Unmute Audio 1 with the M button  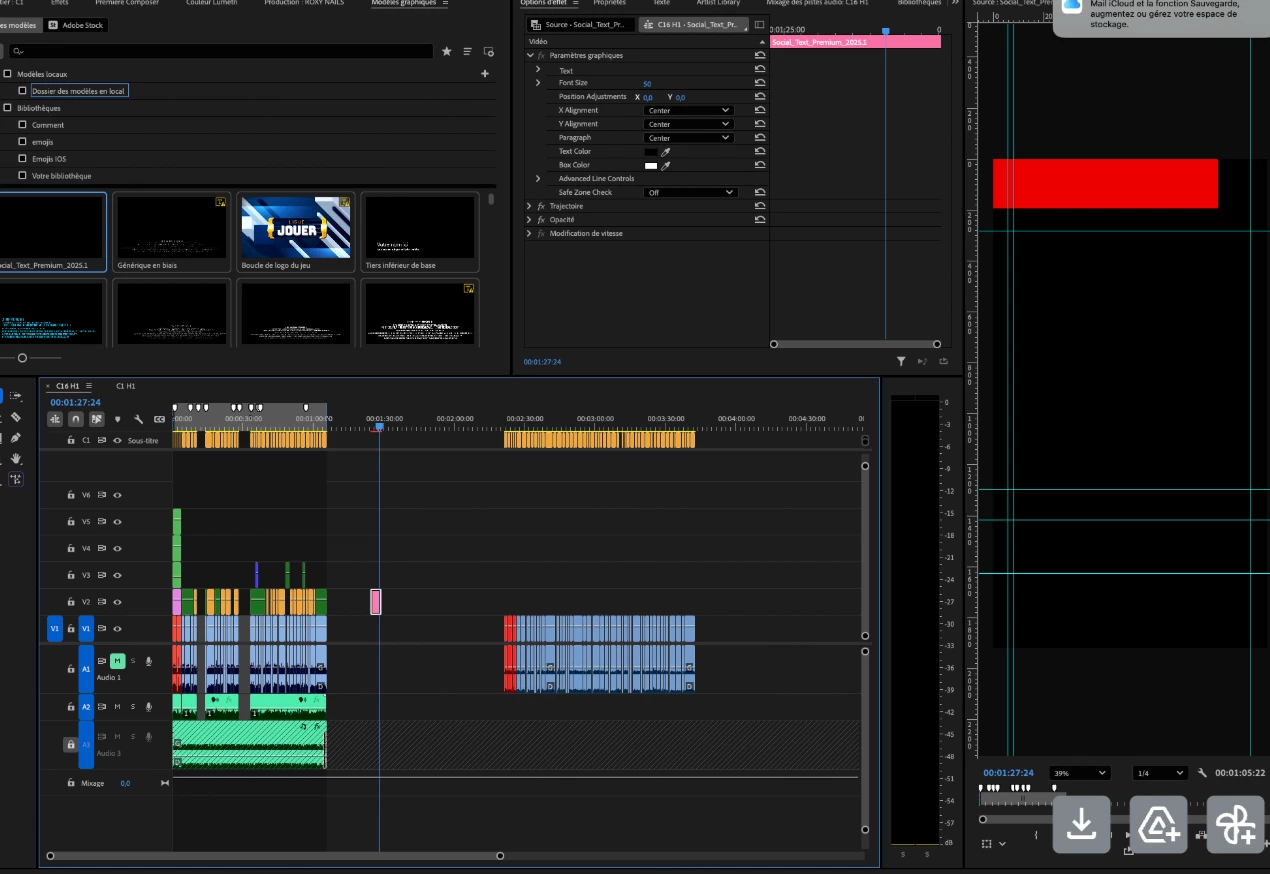point(117,661)
